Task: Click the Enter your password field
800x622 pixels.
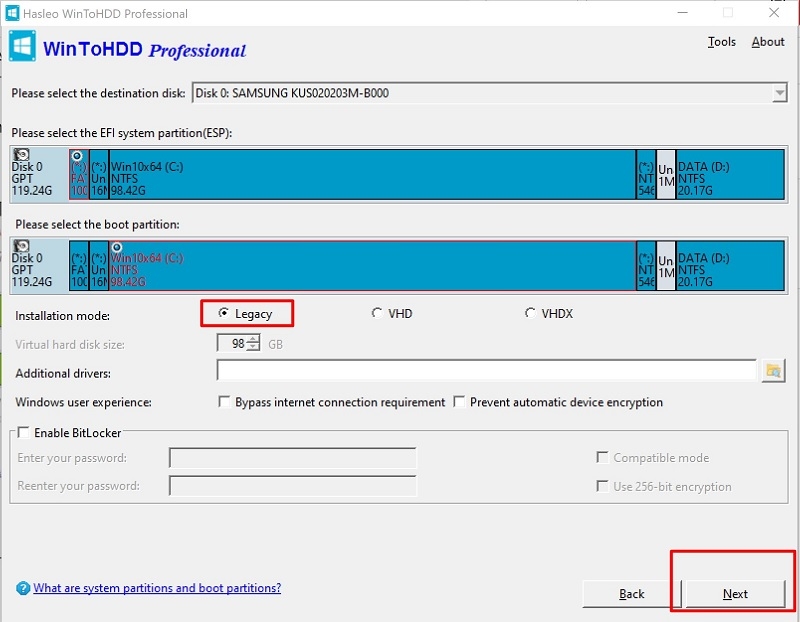Action: coord(293,458)
